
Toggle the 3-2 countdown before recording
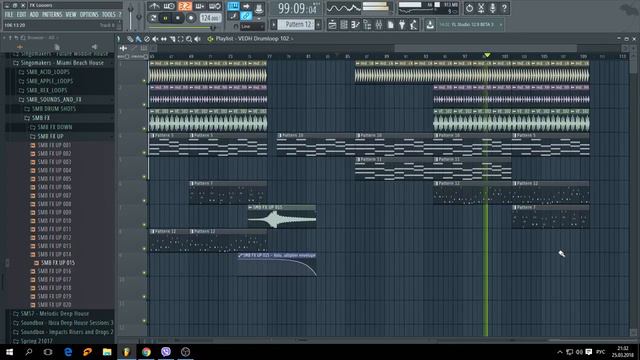(184, 6)
